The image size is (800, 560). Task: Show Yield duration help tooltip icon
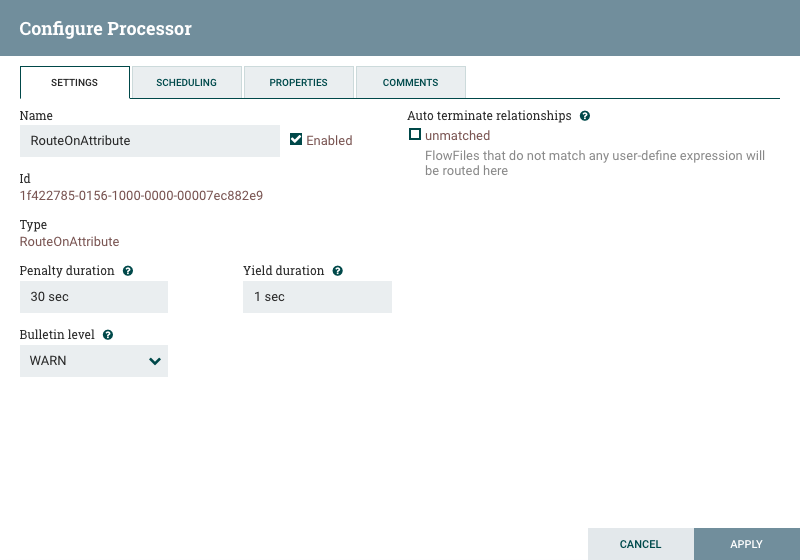tap(337, 271)
